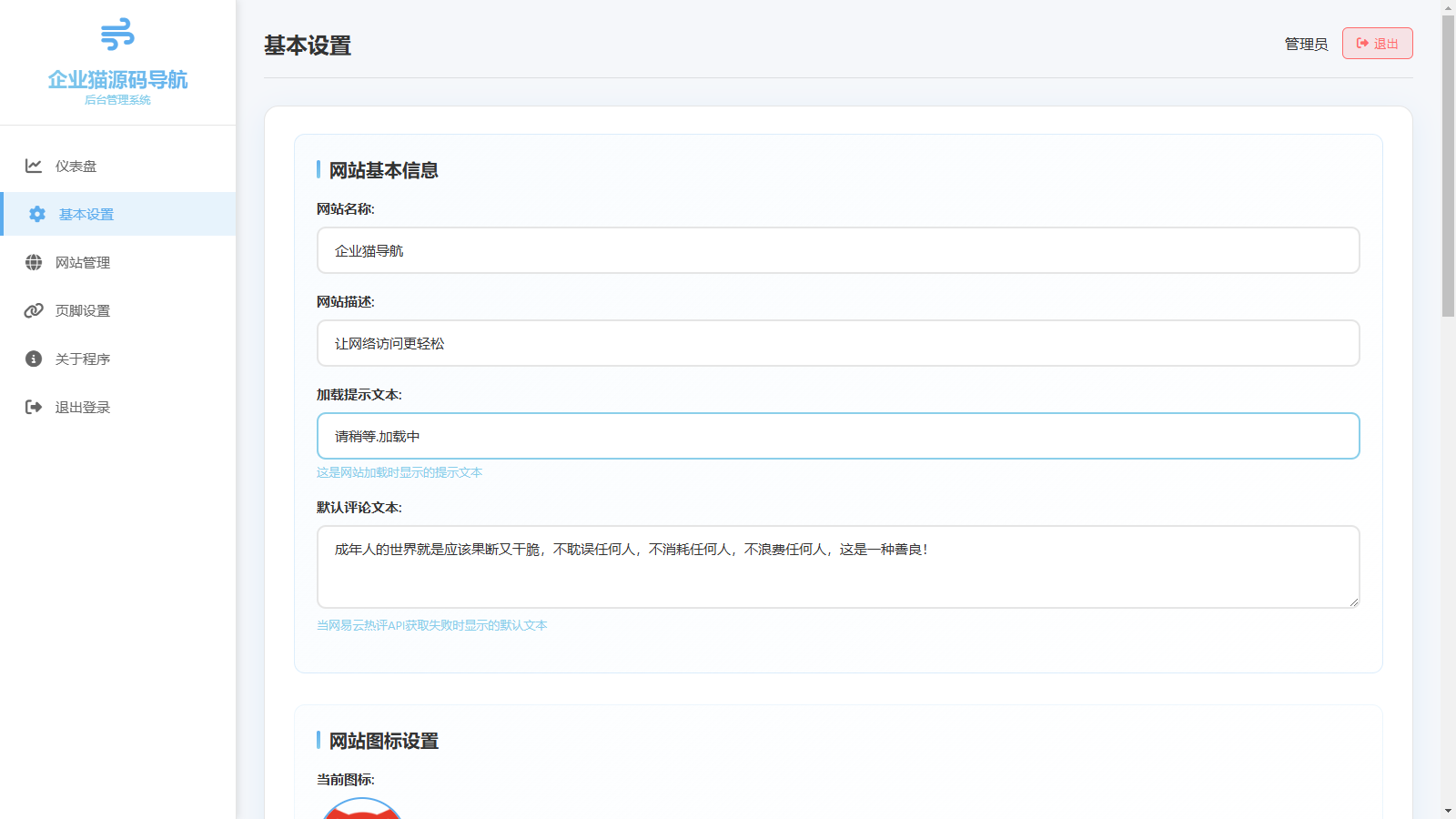Go to 页脚设置 page
This screenshot has width=1456, height=819.
(83, 310)
